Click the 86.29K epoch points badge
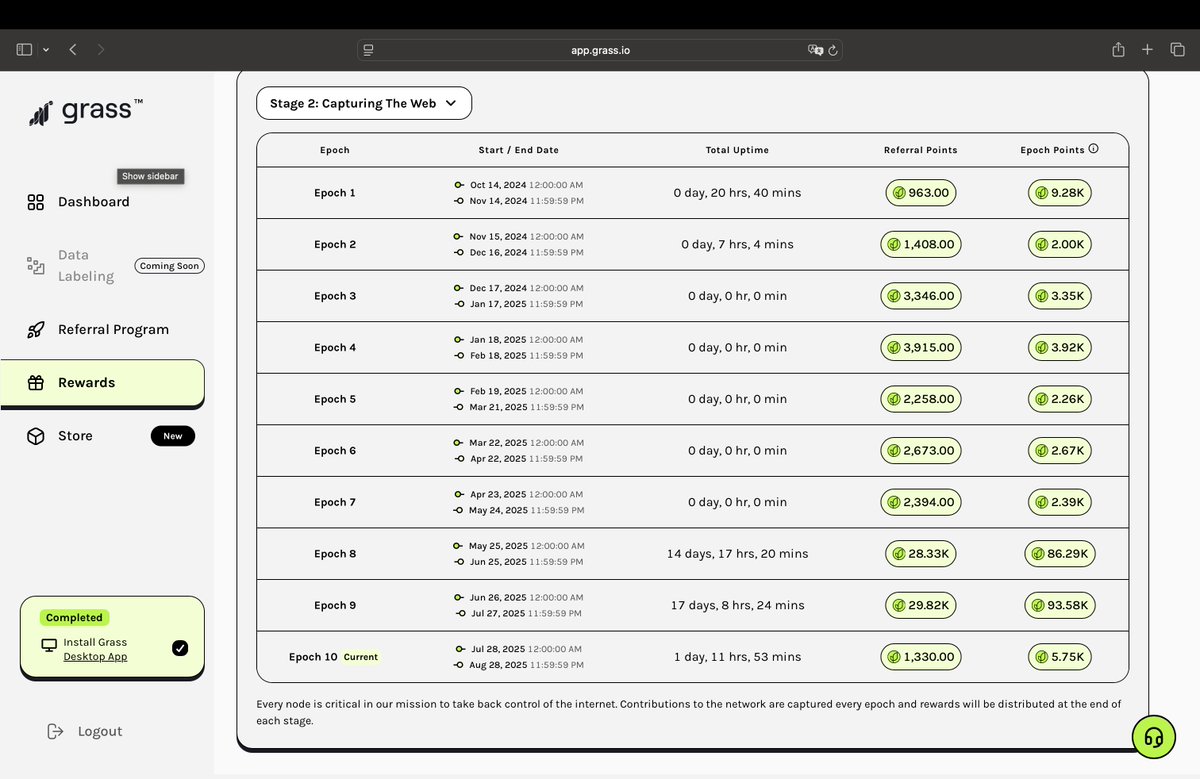This screenshot has width=1200, height=779. [1060, 554]
